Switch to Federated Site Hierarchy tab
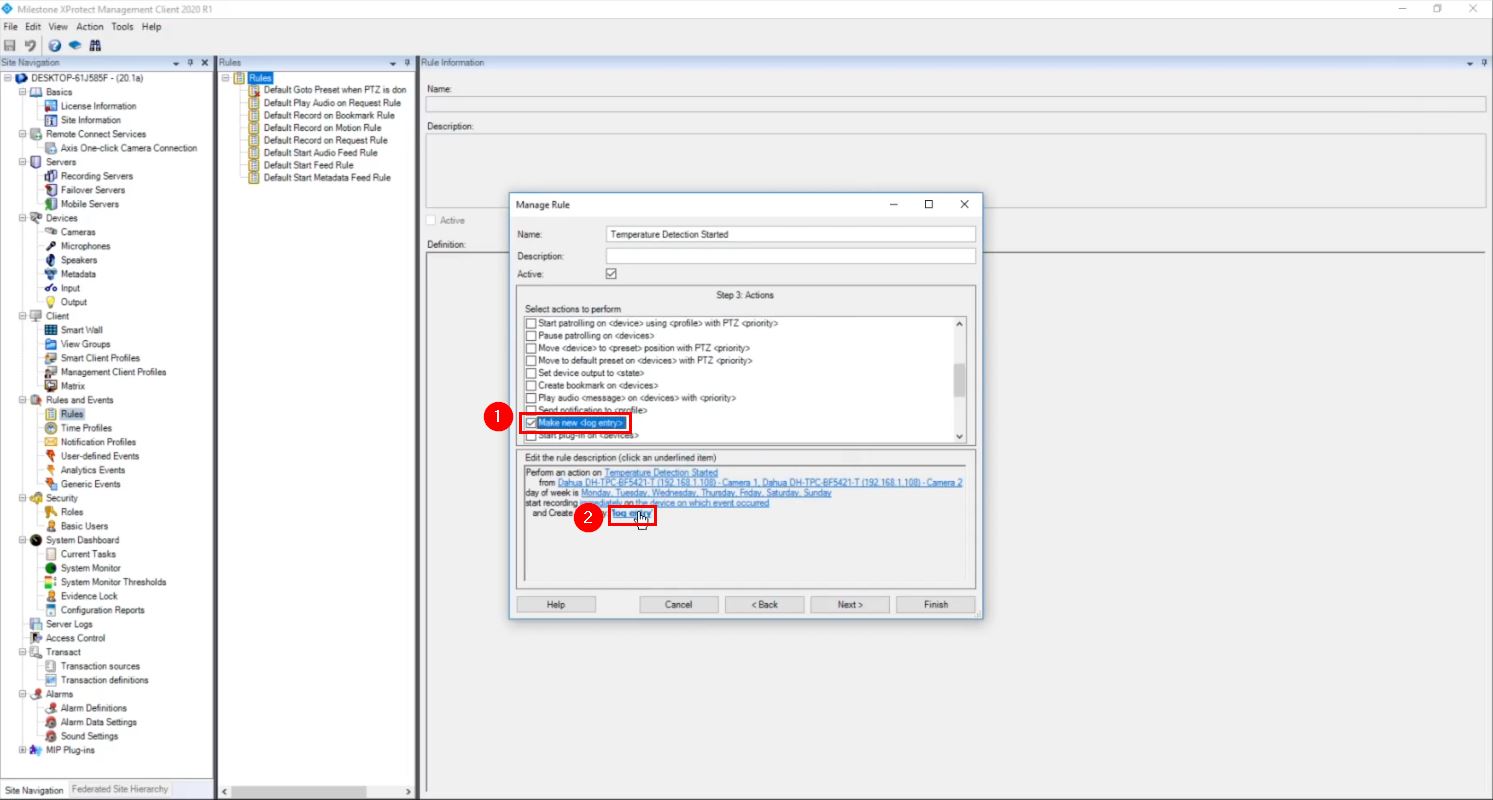This screenshot has height=800, width=1493. 120,789
